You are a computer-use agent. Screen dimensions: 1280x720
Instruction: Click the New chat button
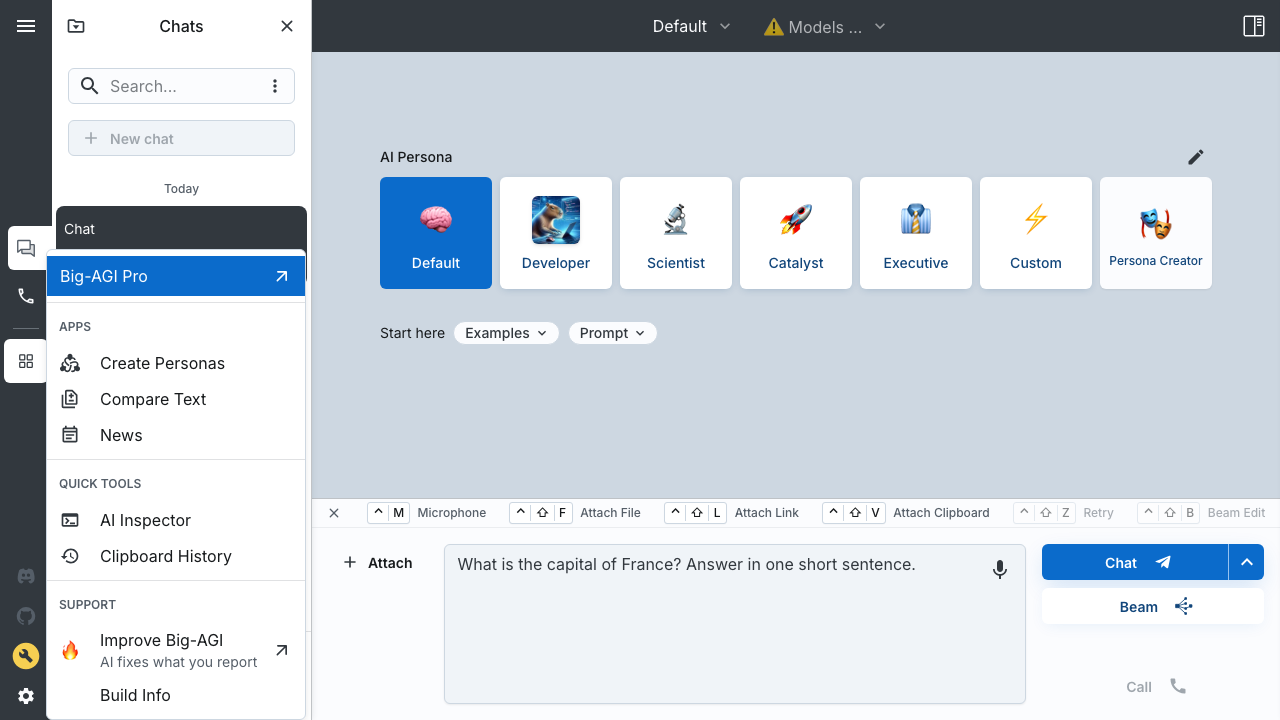[x=181, y=138]
